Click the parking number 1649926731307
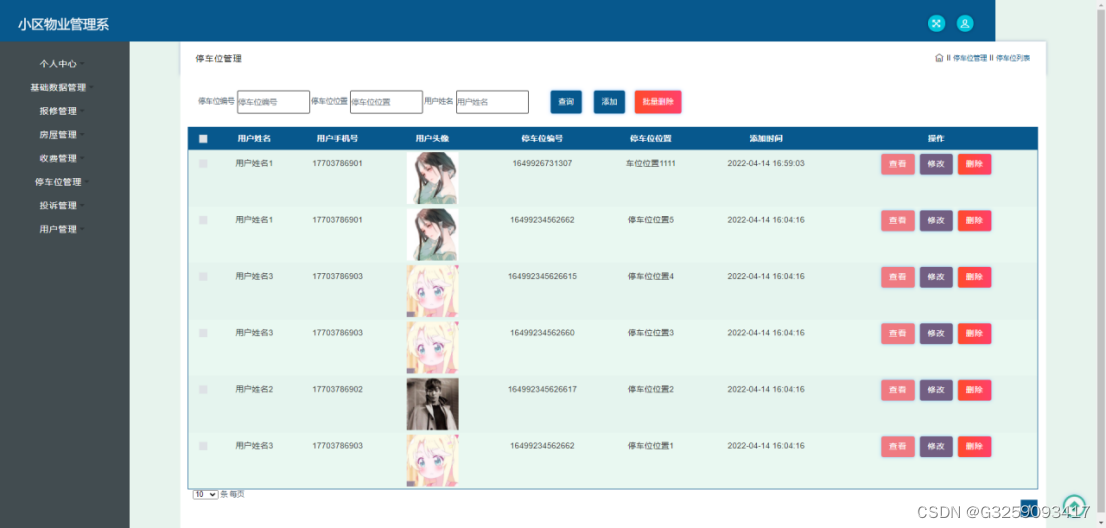Image resolution: width=1106 pixels, height=528 pixels. point(542,164)
